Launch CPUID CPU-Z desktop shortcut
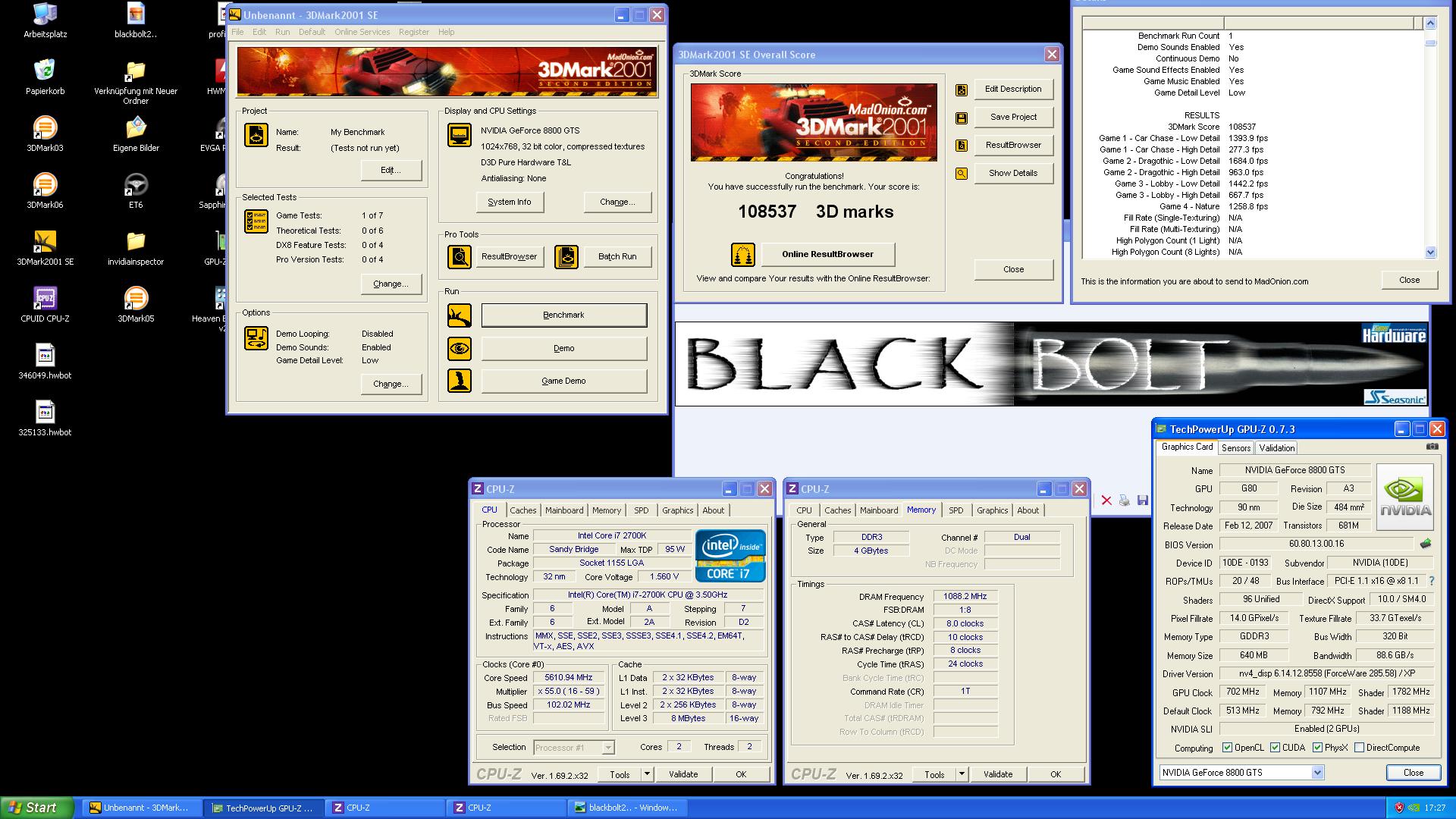The width and height of the screenshot is (1456, 819). click(45, 305)
